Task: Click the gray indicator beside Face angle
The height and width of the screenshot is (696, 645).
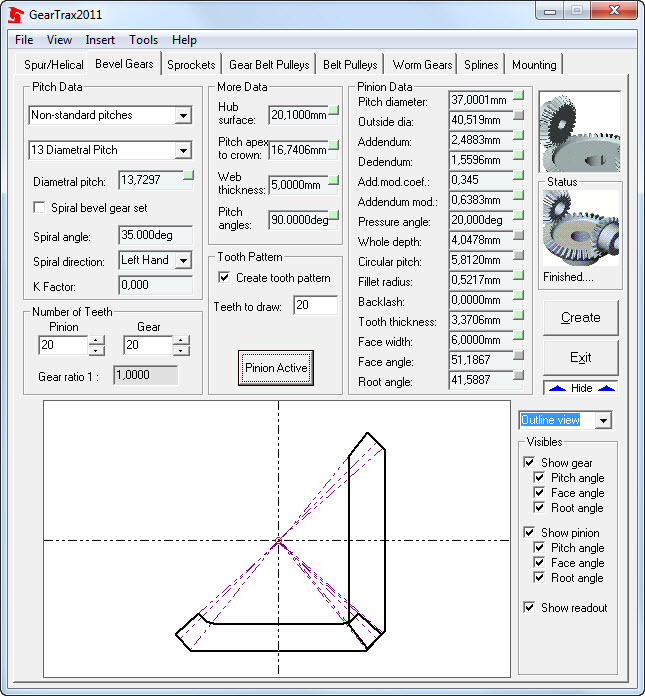Action: click(x=518, y=355)
